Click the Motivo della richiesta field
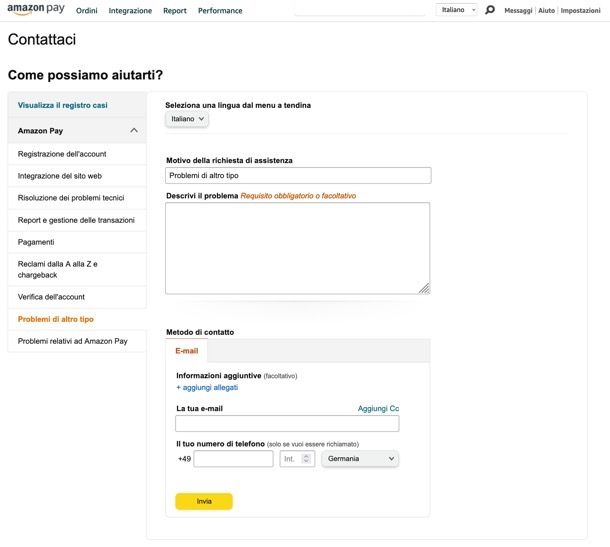The height and width of the screenshot is (547, 610). pos(298,175)
